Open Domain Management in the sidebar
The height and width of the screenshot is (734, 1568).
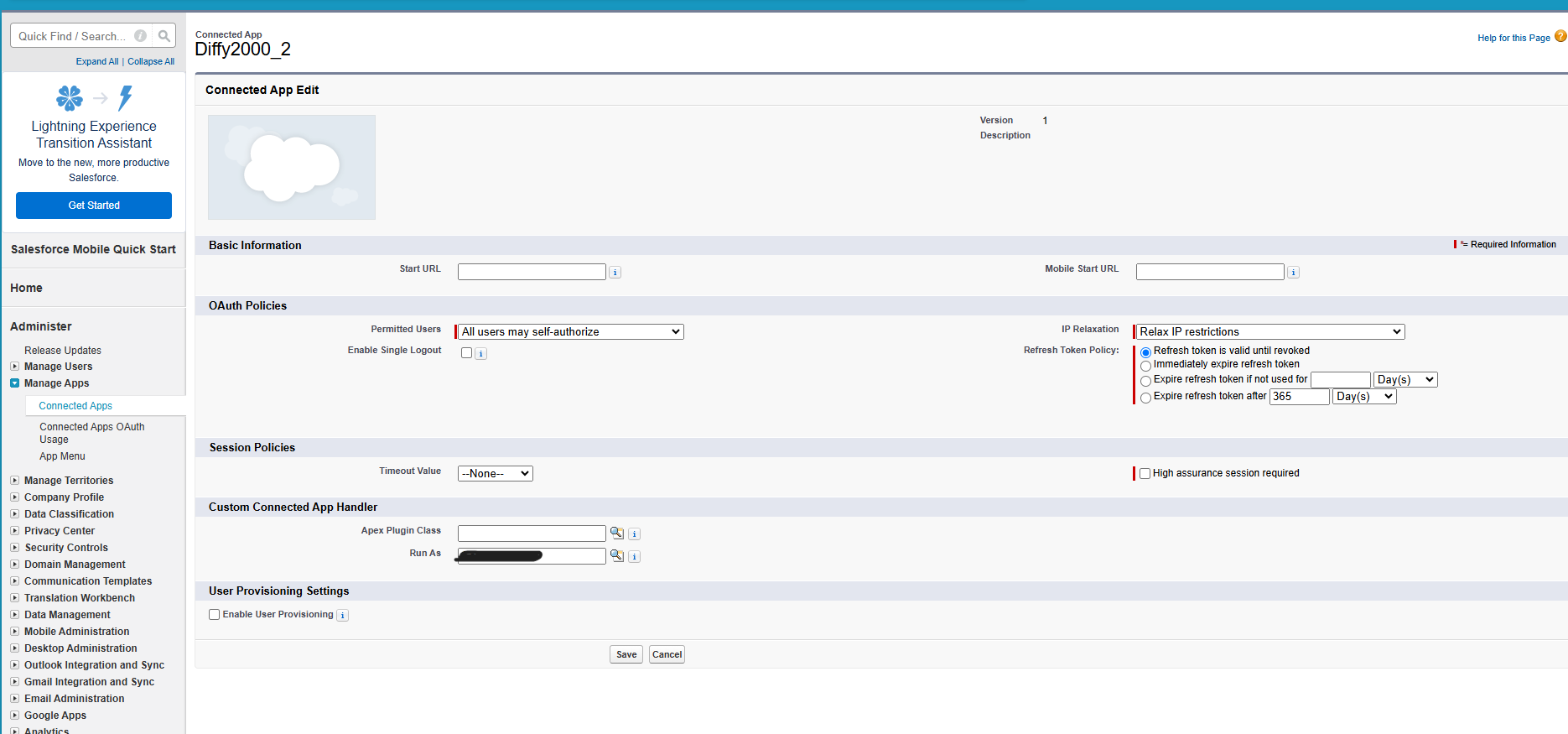coord(75,564)
